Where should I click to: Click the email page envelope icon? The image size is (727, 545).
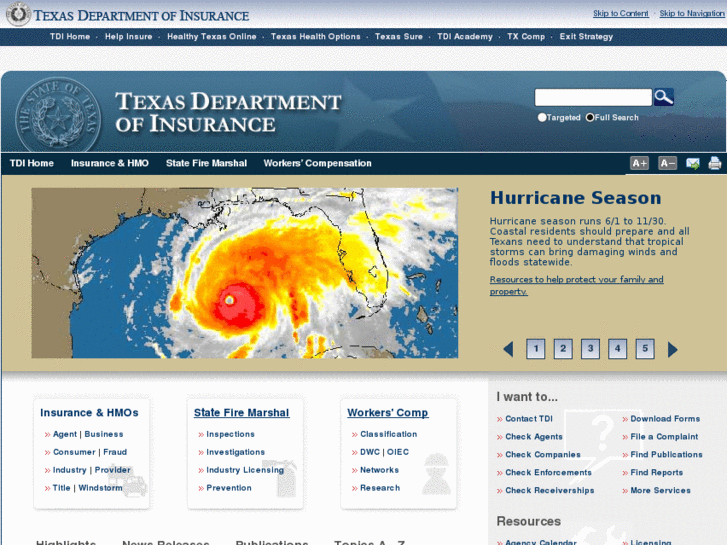[x=693, y=163]
